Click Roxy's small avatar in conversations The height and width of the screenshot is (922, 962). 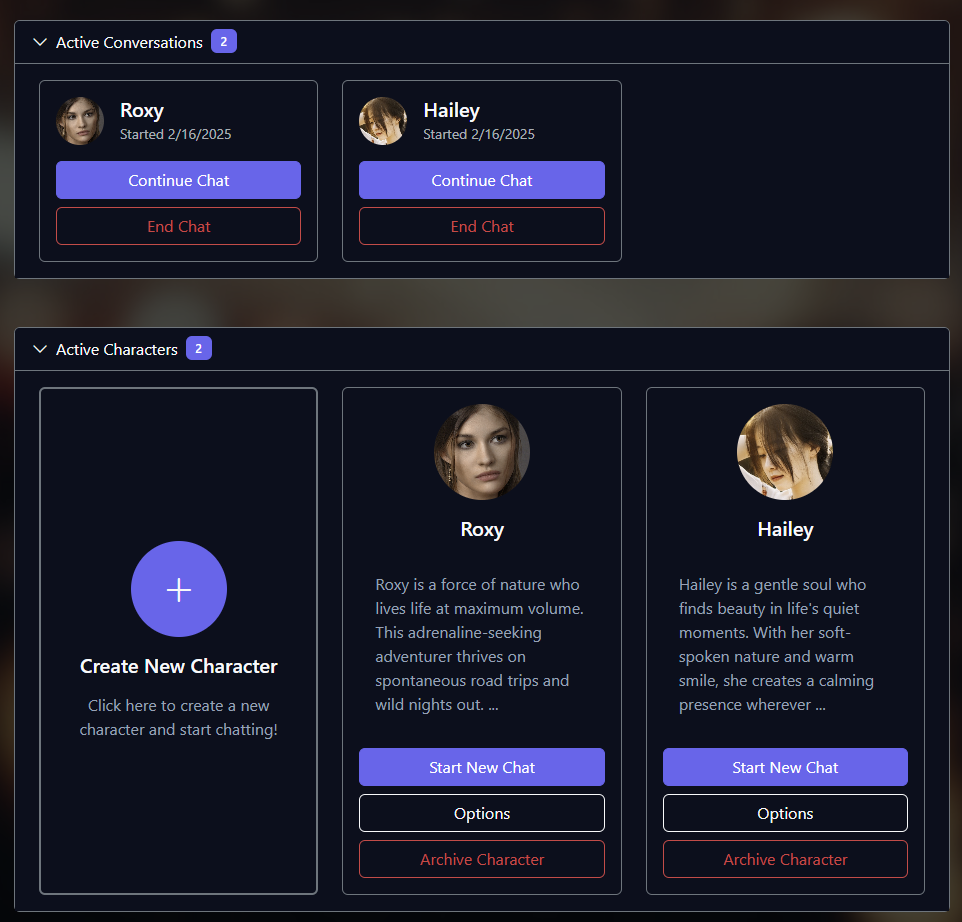pyautogui.click(x=80, y=121)
